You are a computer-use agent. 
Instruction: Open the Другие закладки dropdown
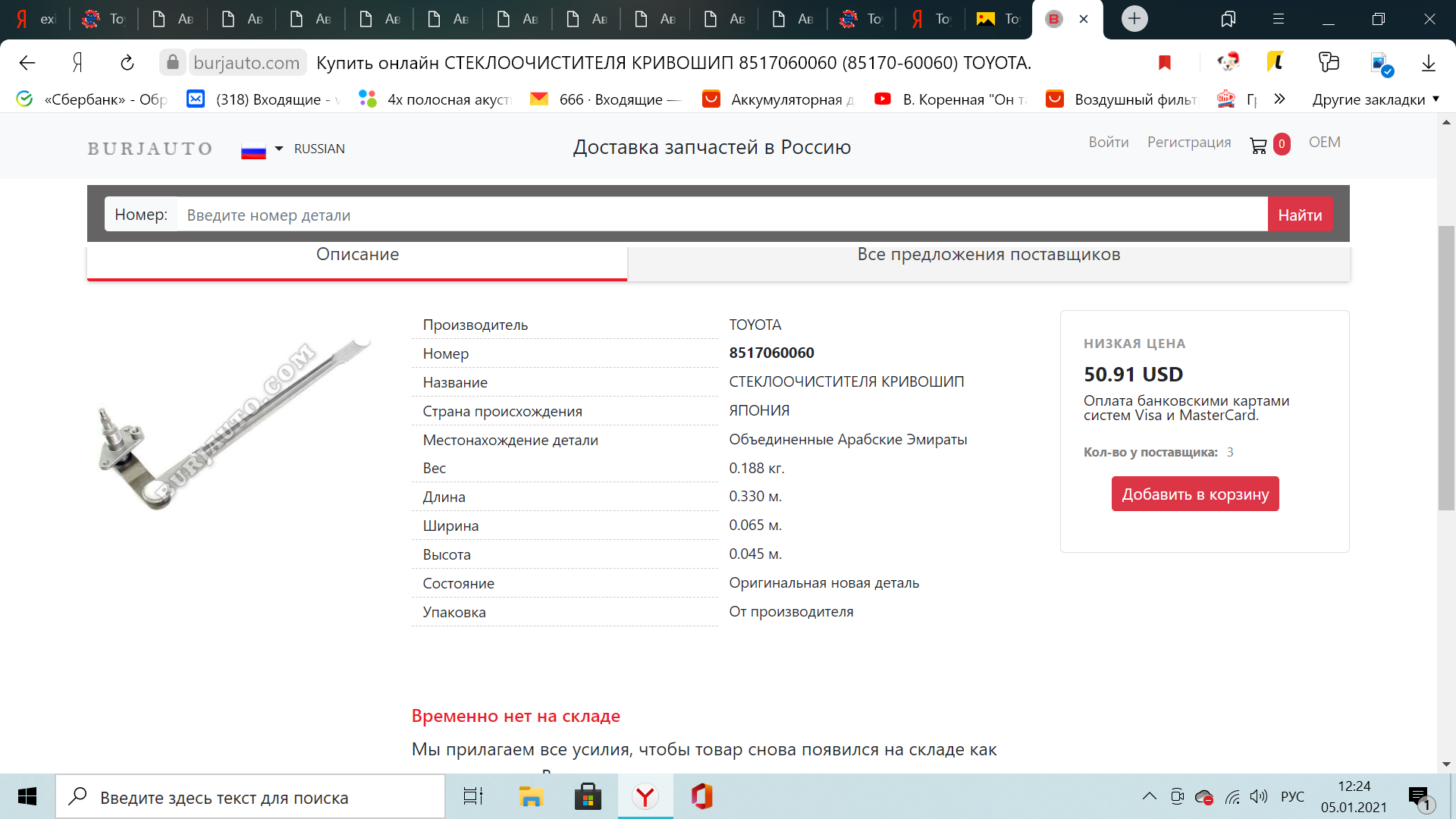coord(1376,99)
